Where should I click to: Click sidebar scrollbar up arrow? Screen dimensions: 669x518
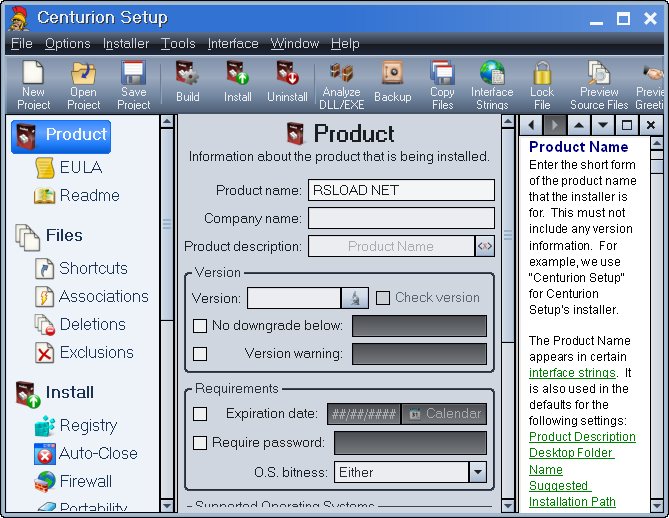tap(167, 122)
